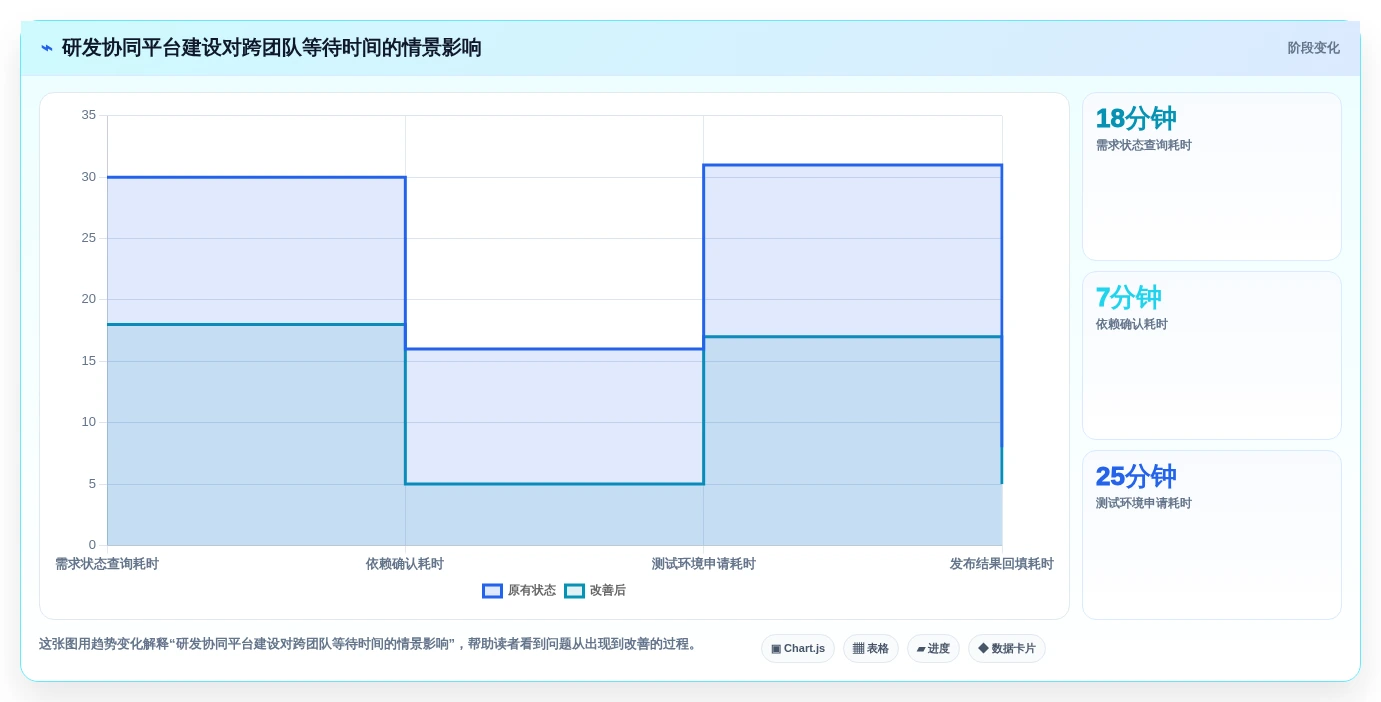The height and width of the screenshot is (702, 1381).
Task: Click the 原有状态 blue legend swatch
Action: 492,591
